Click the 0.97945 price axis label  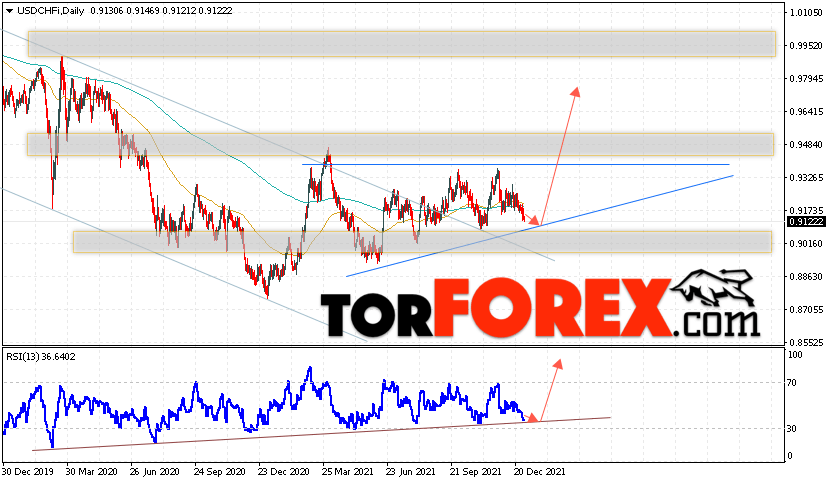pos(806,79)
